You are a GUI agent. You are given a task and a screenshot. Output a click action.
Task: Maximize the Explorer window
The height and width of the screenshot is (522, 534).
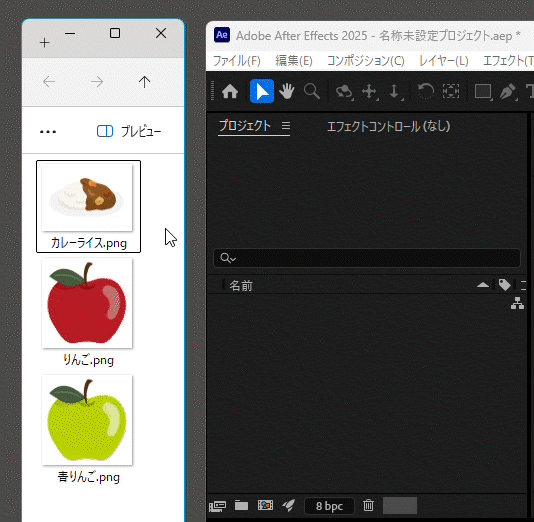pos(115,33)
